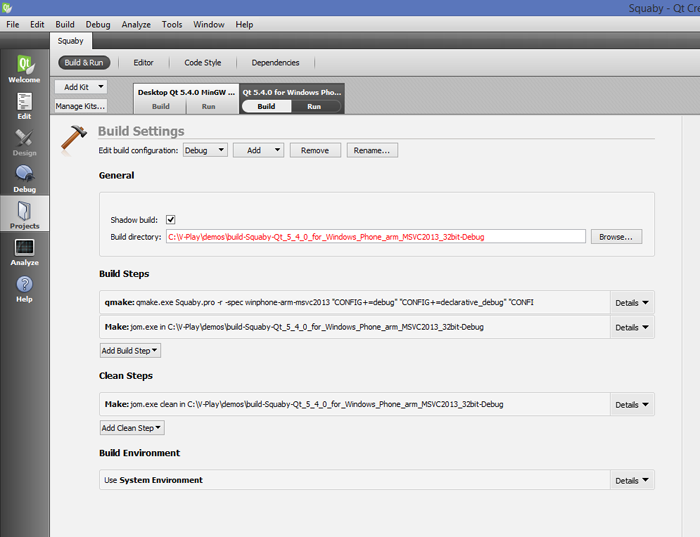Click Use System Environment text

point(153,480)
